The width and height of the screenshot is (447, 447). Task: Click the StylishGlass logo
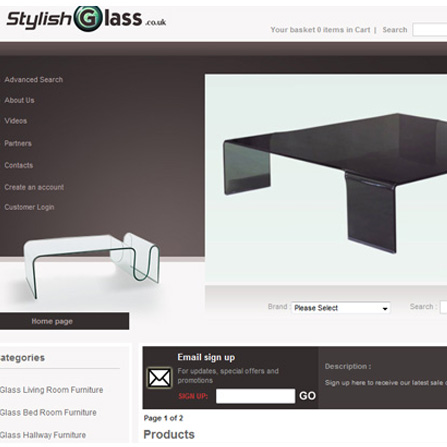pos(86,19)
